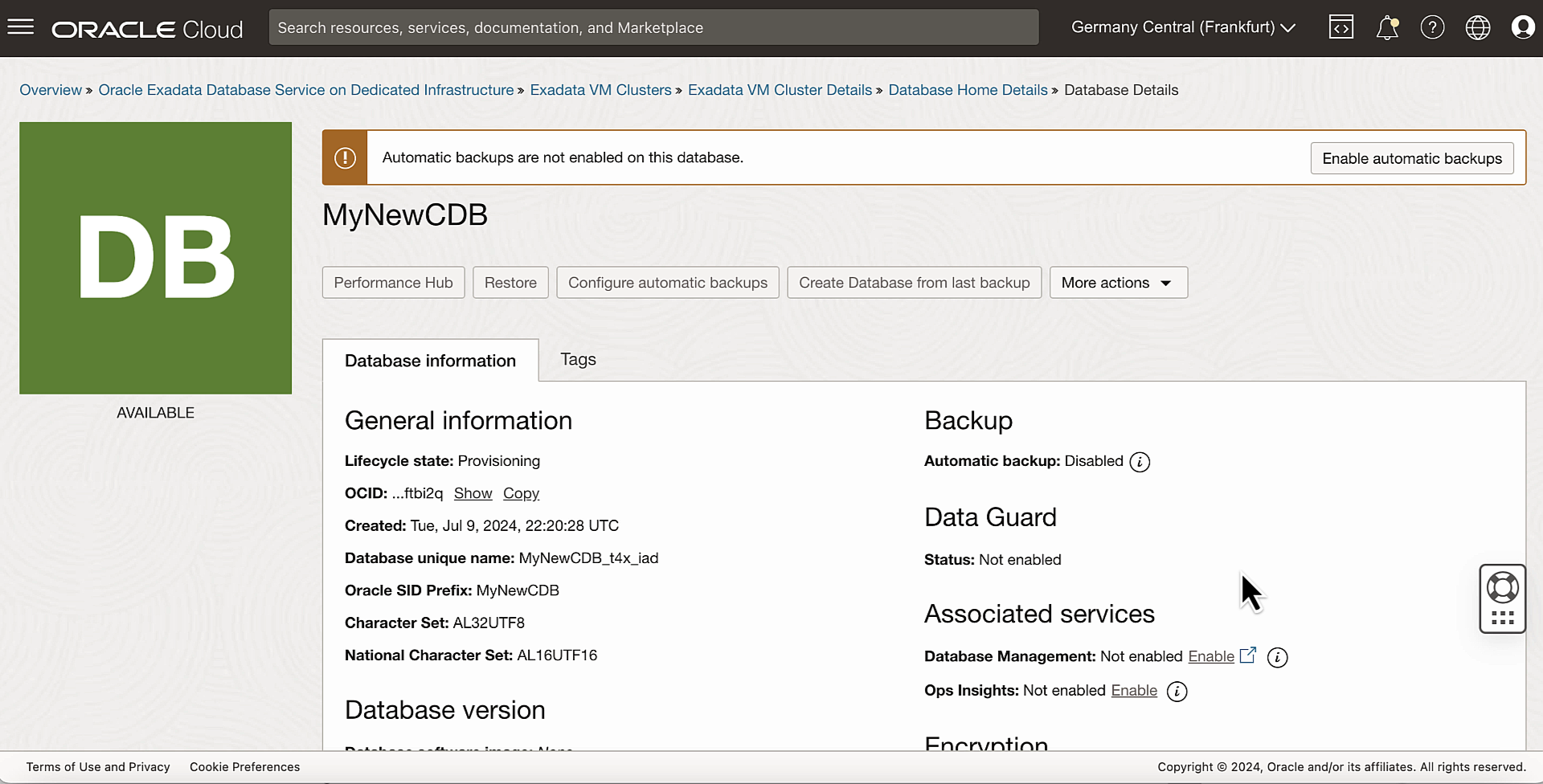The image size is (1543, 784).
Task: Open the notifications bell
Action: tap(1387, 27)
